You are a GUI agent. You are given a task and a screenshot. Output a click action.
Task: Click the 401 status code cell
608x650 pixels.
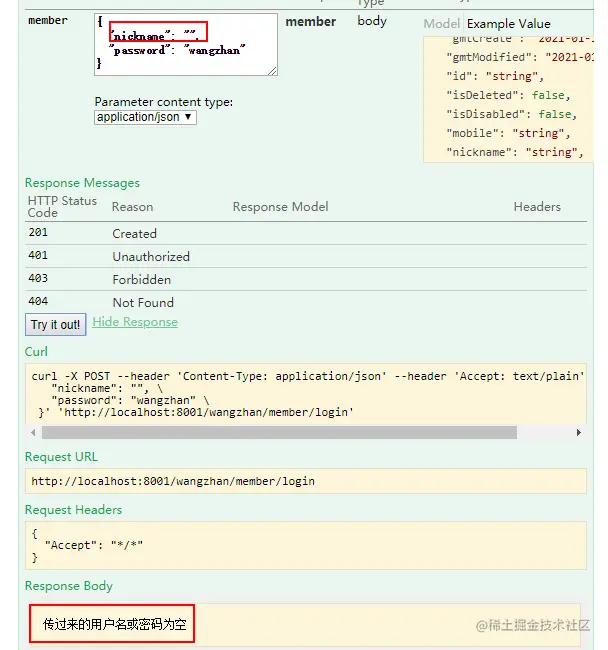[x=38, y=255]
